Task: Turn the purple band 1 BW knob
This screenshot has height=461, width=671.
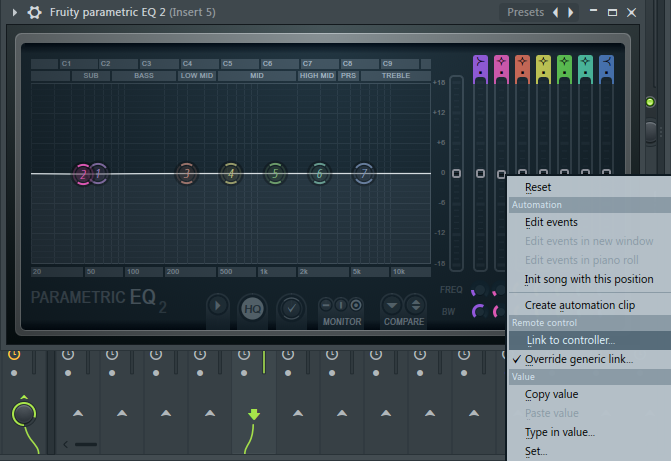Action: pos(478,311)
